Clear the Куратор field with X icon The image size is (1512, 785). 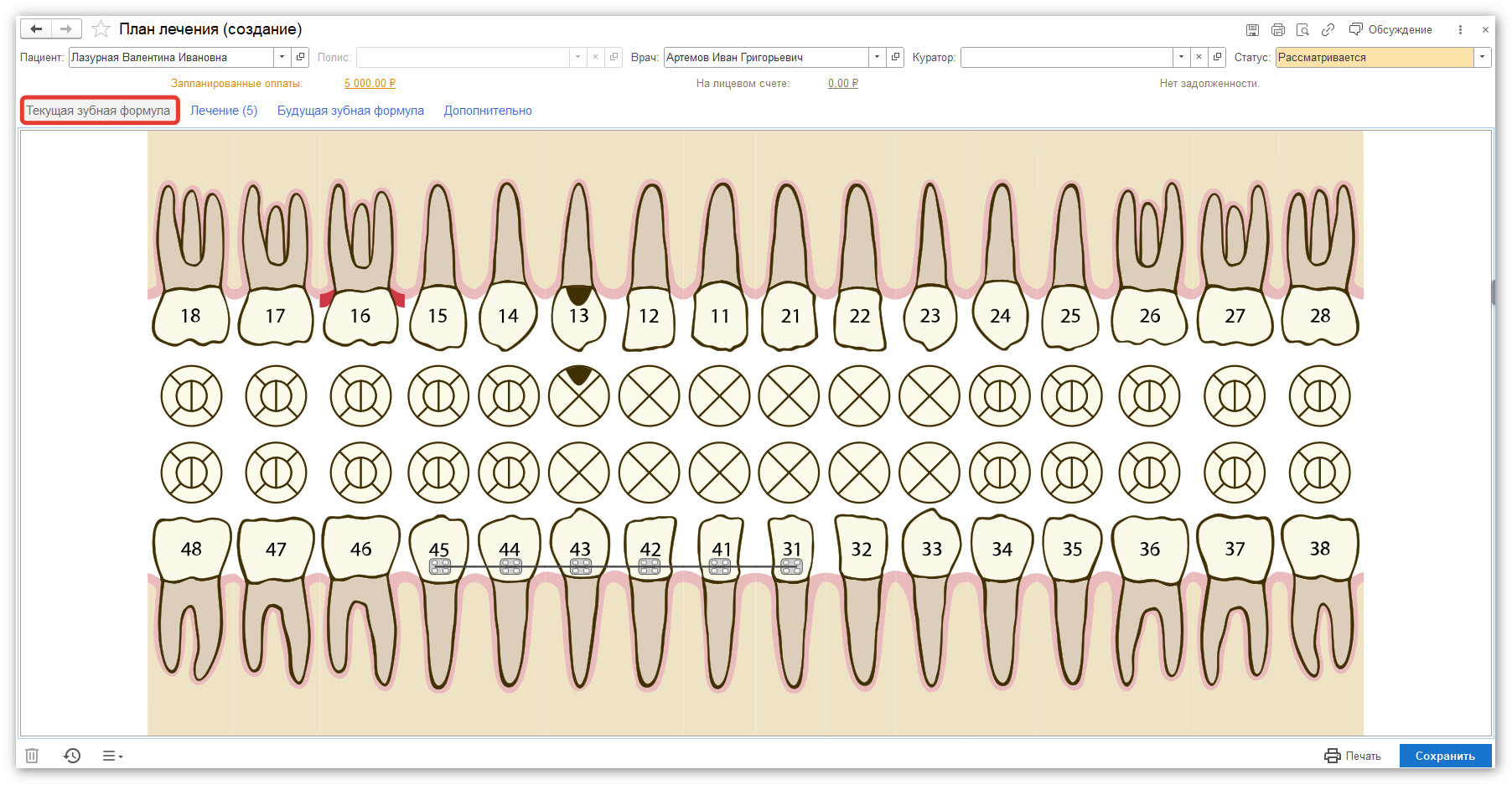1199,57
